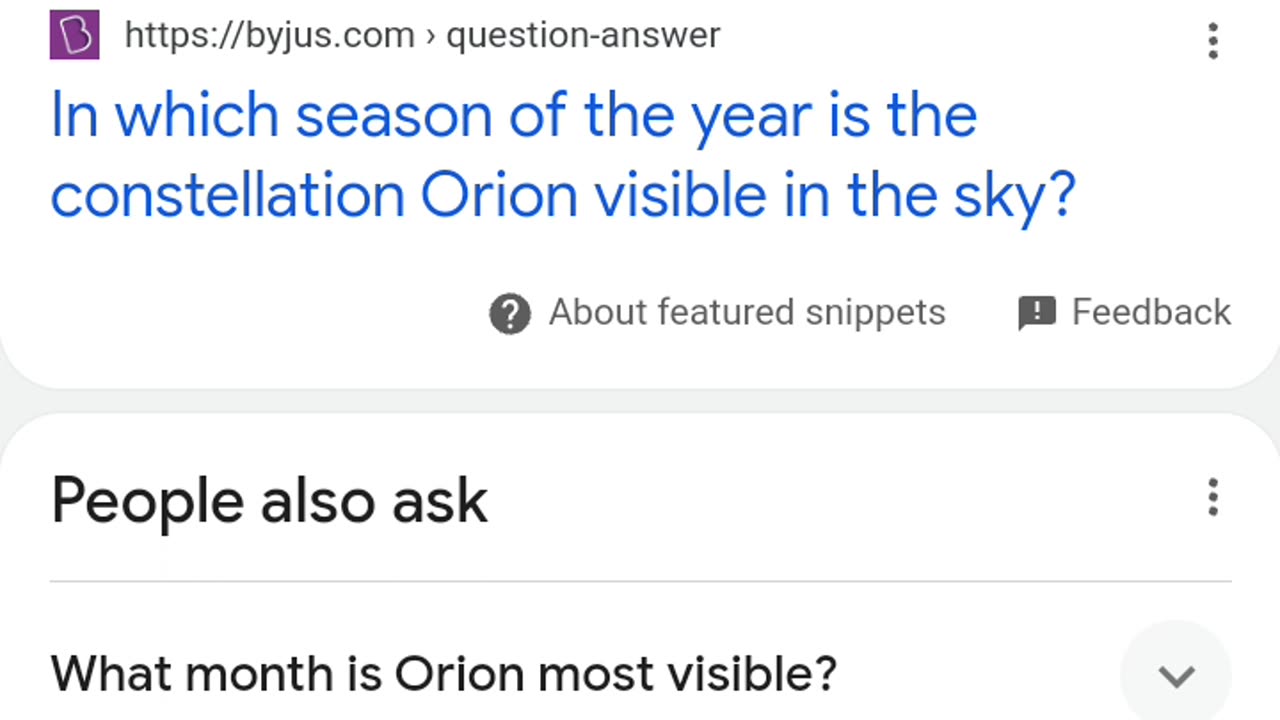This screenshot has width=1280, height=720.
Task: Click the Feedback exclamation speech-bubble icon
Action: coord(1037,313)
